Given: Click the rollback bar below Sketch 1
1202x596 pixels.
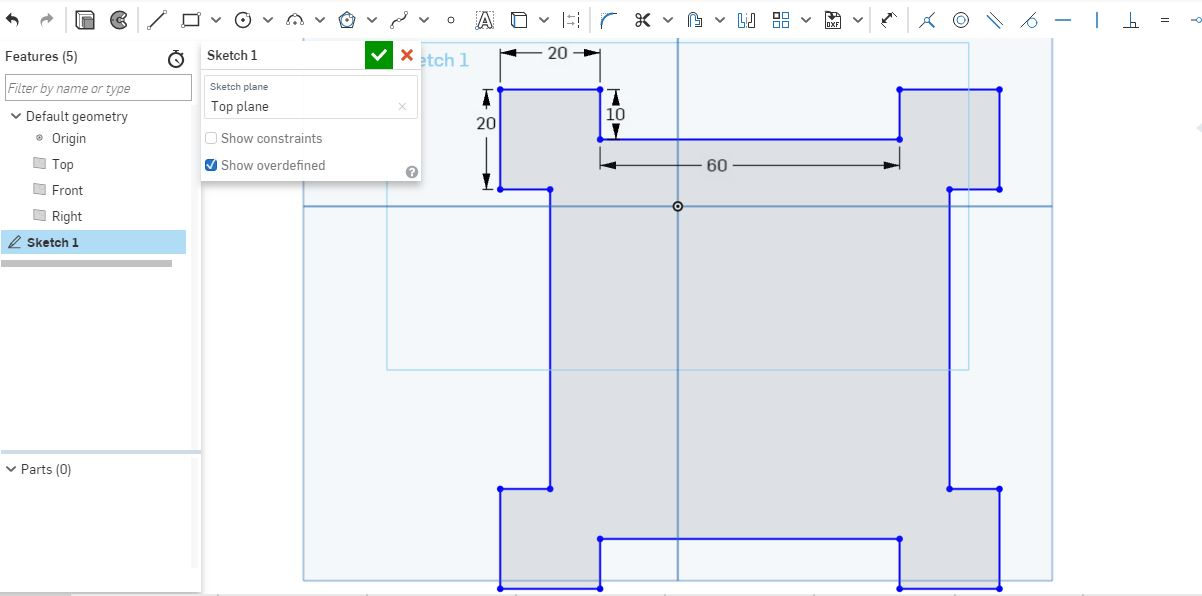Looking at the screenshot, I should coord(87,264).
